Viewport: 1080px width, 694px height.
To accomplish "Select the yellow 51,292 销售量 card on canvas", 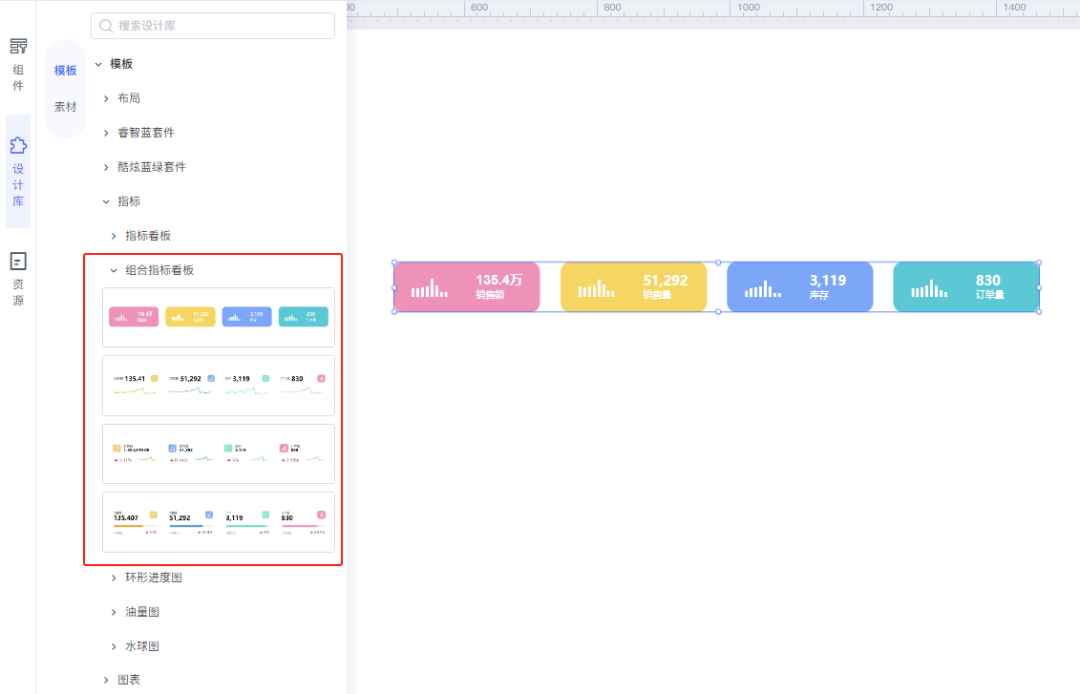I will (x=634, y=287).
